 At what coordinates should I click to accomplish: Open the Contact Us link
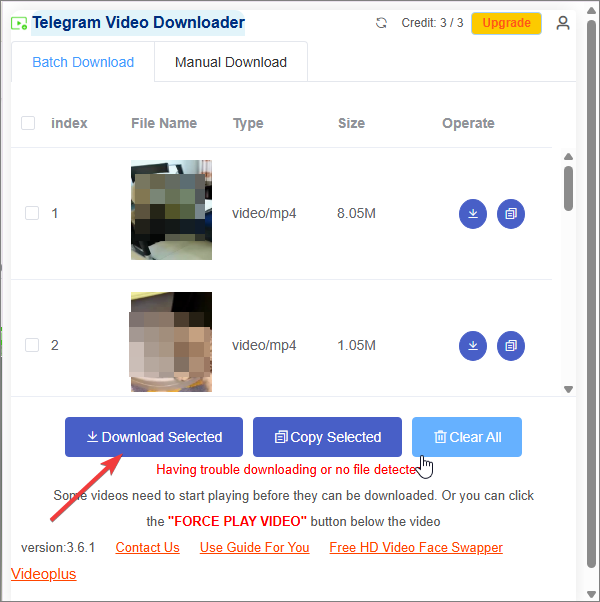[147, 547]
